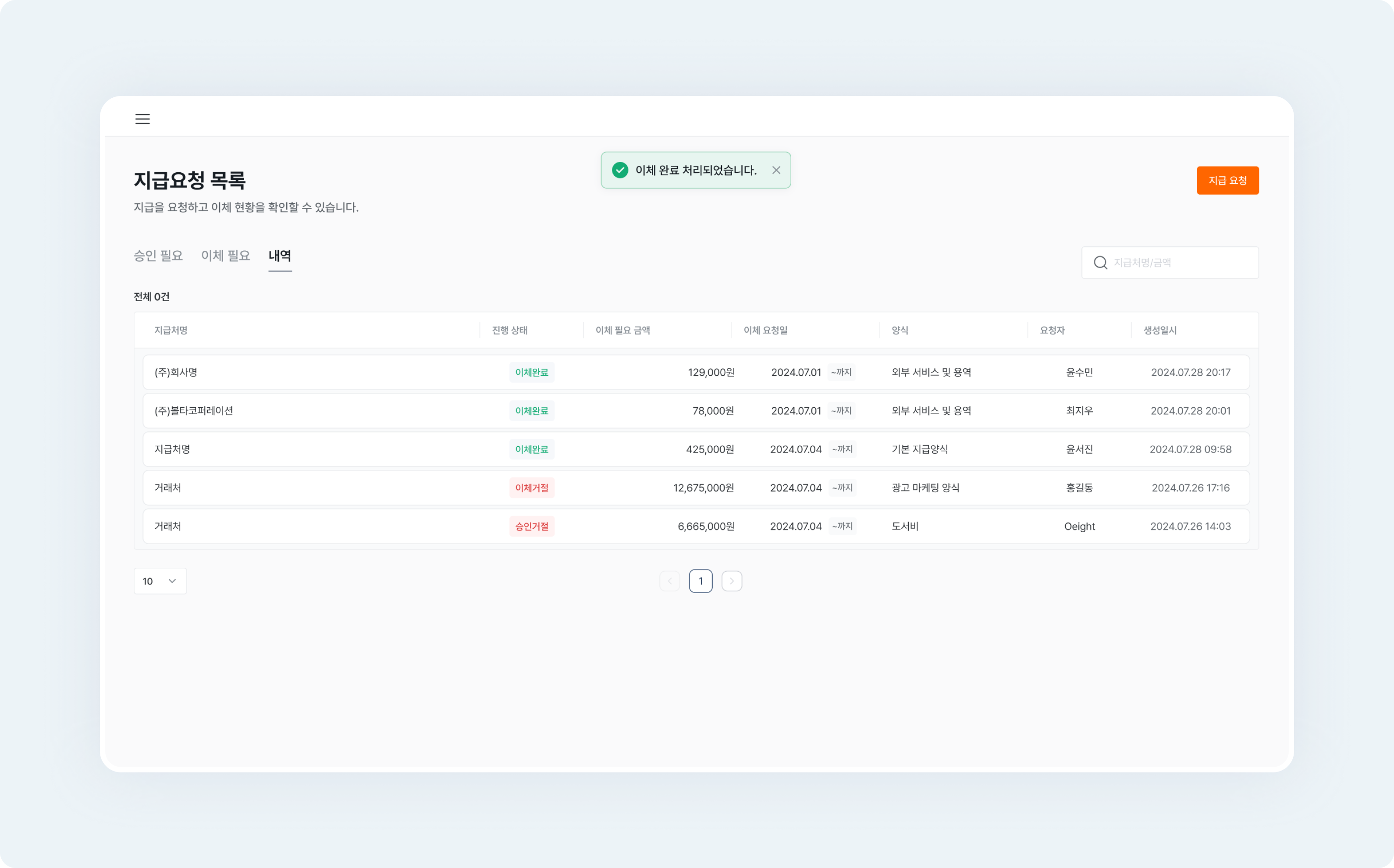The height and width of the screenshot is (868, 1394).
Task: Click the 이체완료 status badge for (주)회사명
Action: 531,372
